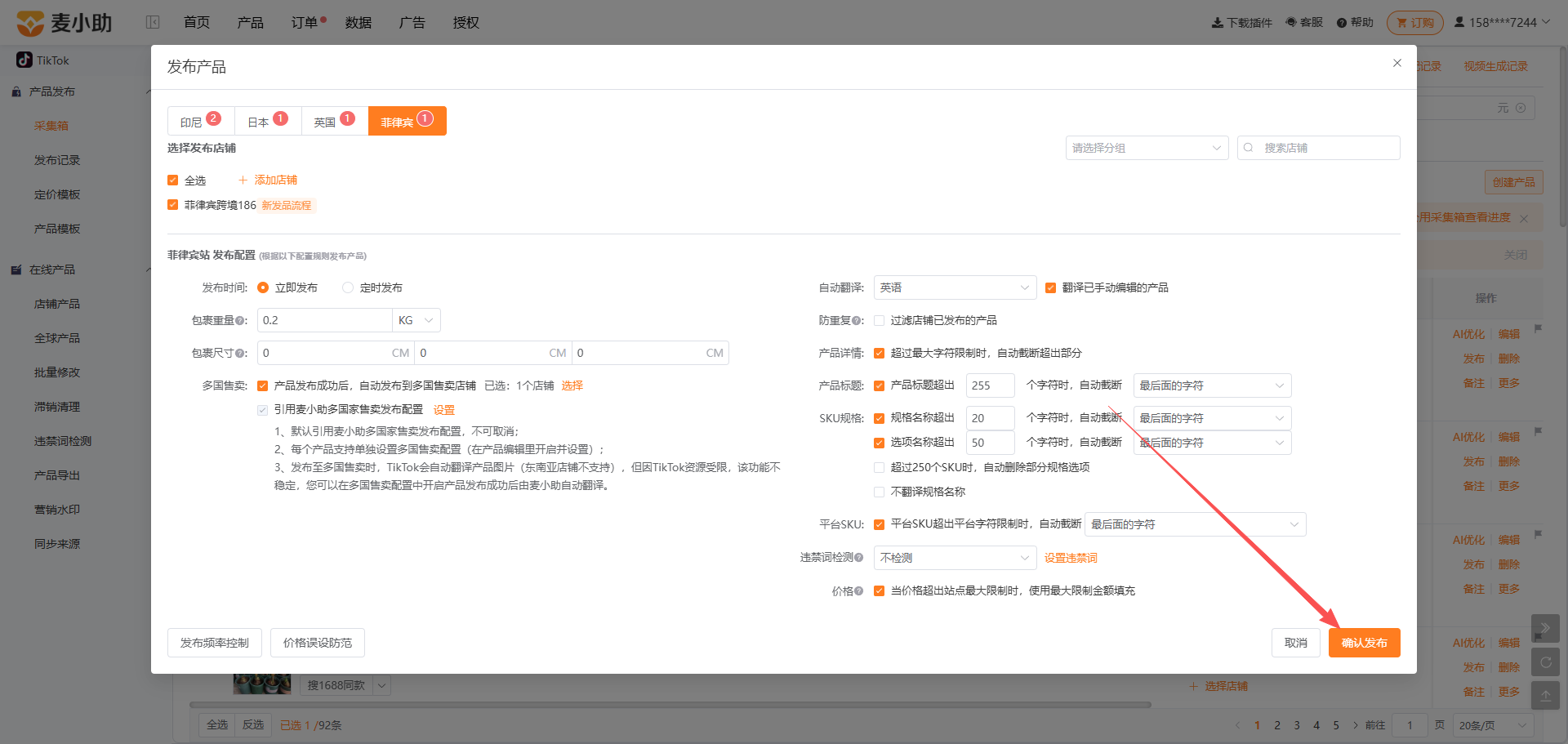Viewport: 1568px width, 744px height.
Task: Open 价格误设防范 settings
Action: (x=317, y=643)
